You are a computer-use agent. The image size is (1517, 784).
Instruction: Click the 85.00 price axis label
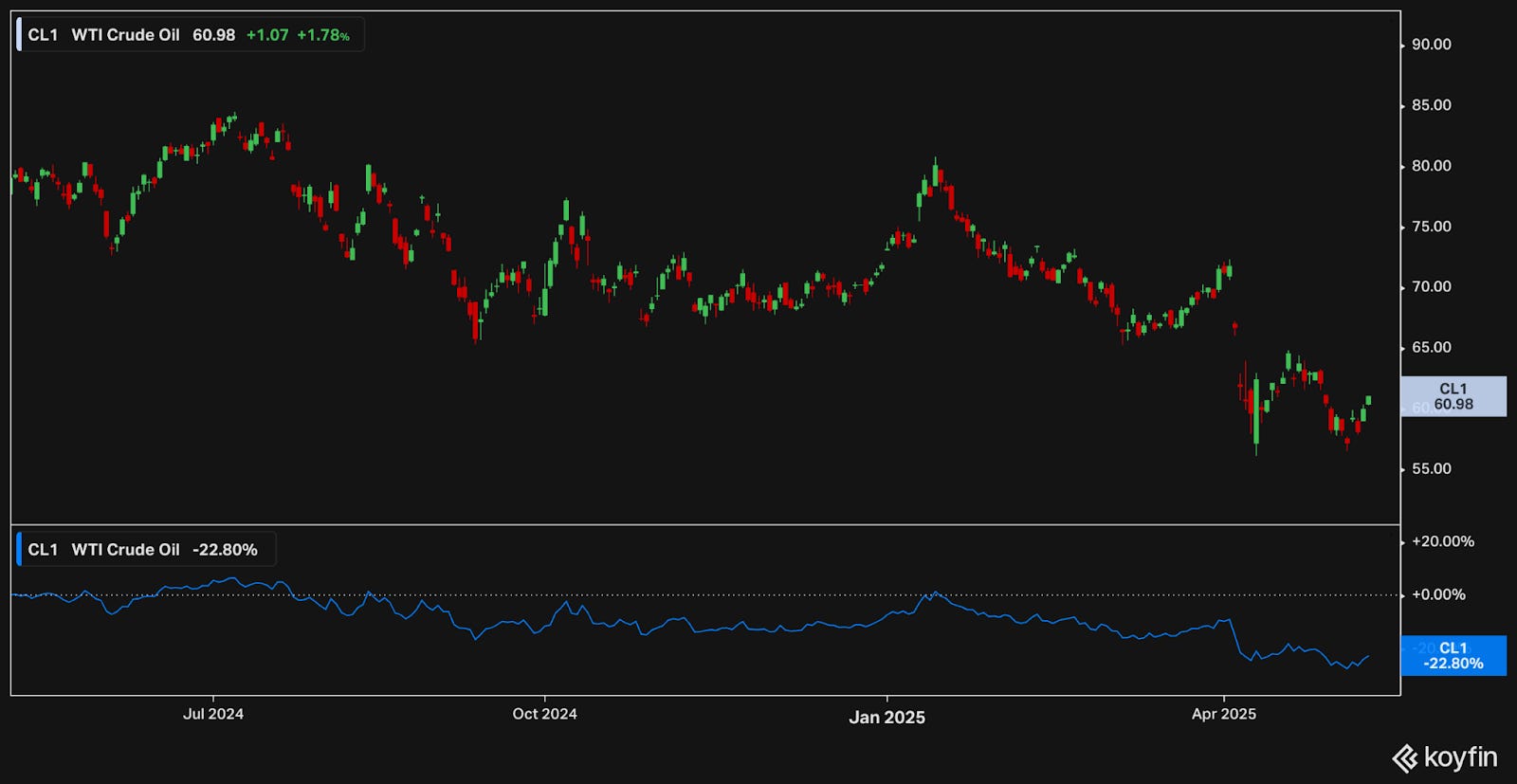click(x=1431, y=105)
